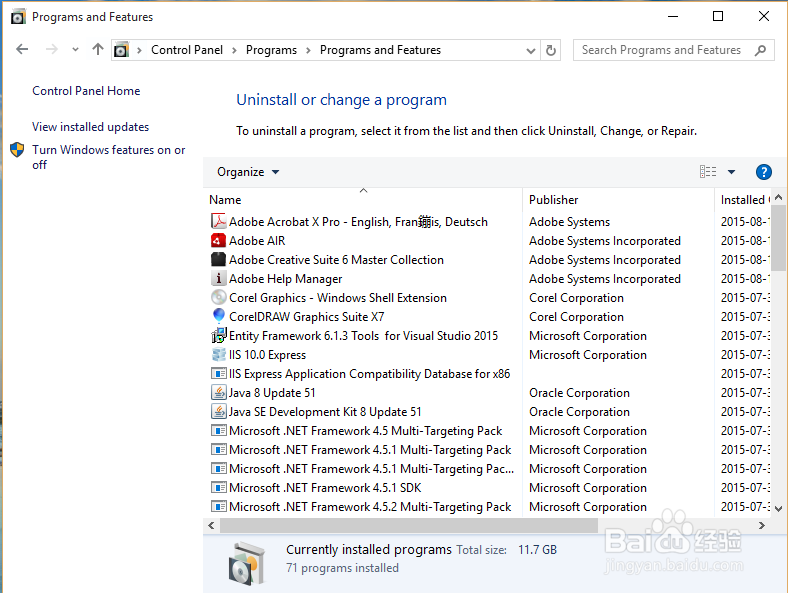Select Adobe Acrobat X Pro program name

tap(358, 222)
